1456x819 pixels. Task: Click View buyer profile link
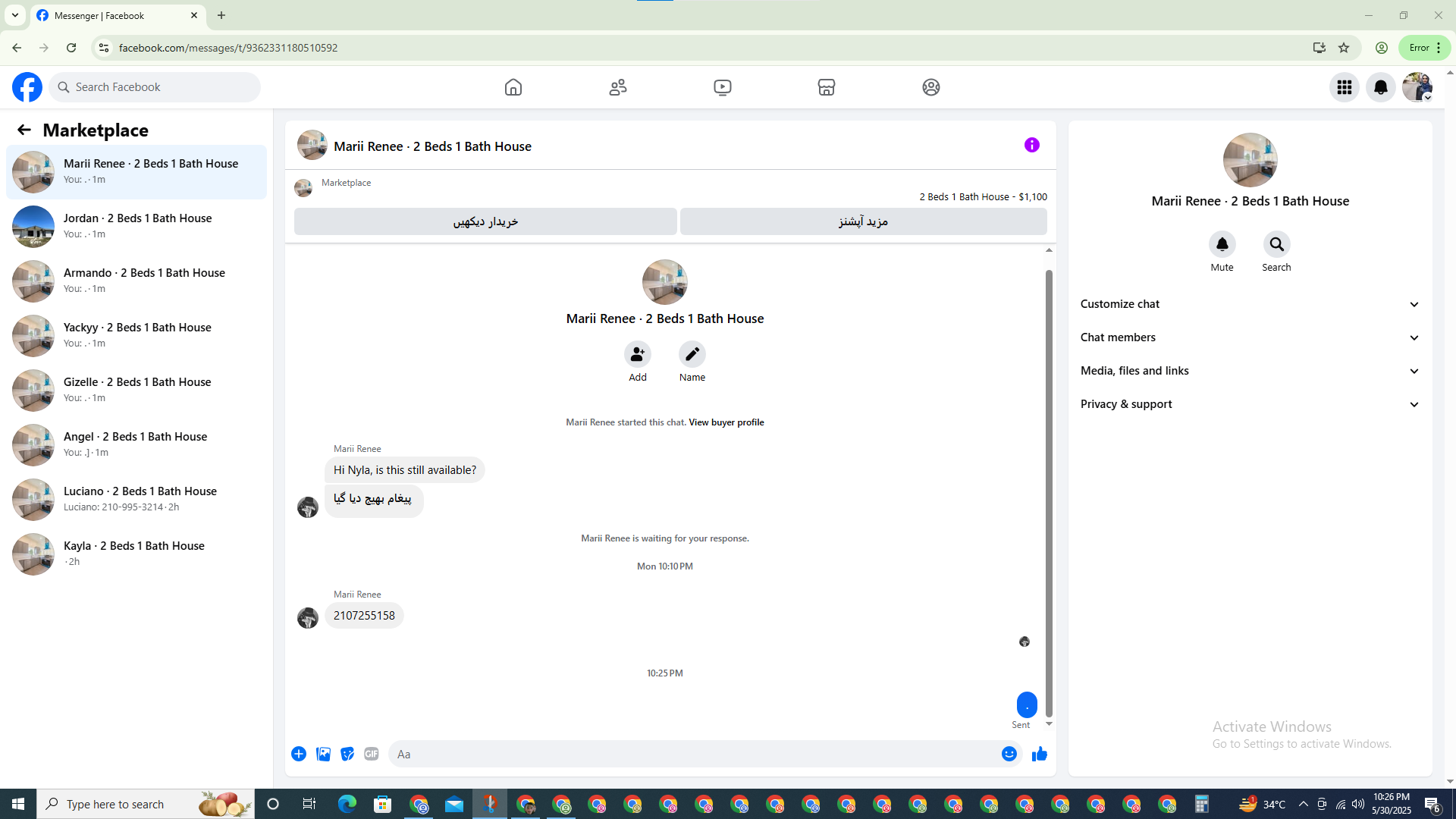pos(726,422)
